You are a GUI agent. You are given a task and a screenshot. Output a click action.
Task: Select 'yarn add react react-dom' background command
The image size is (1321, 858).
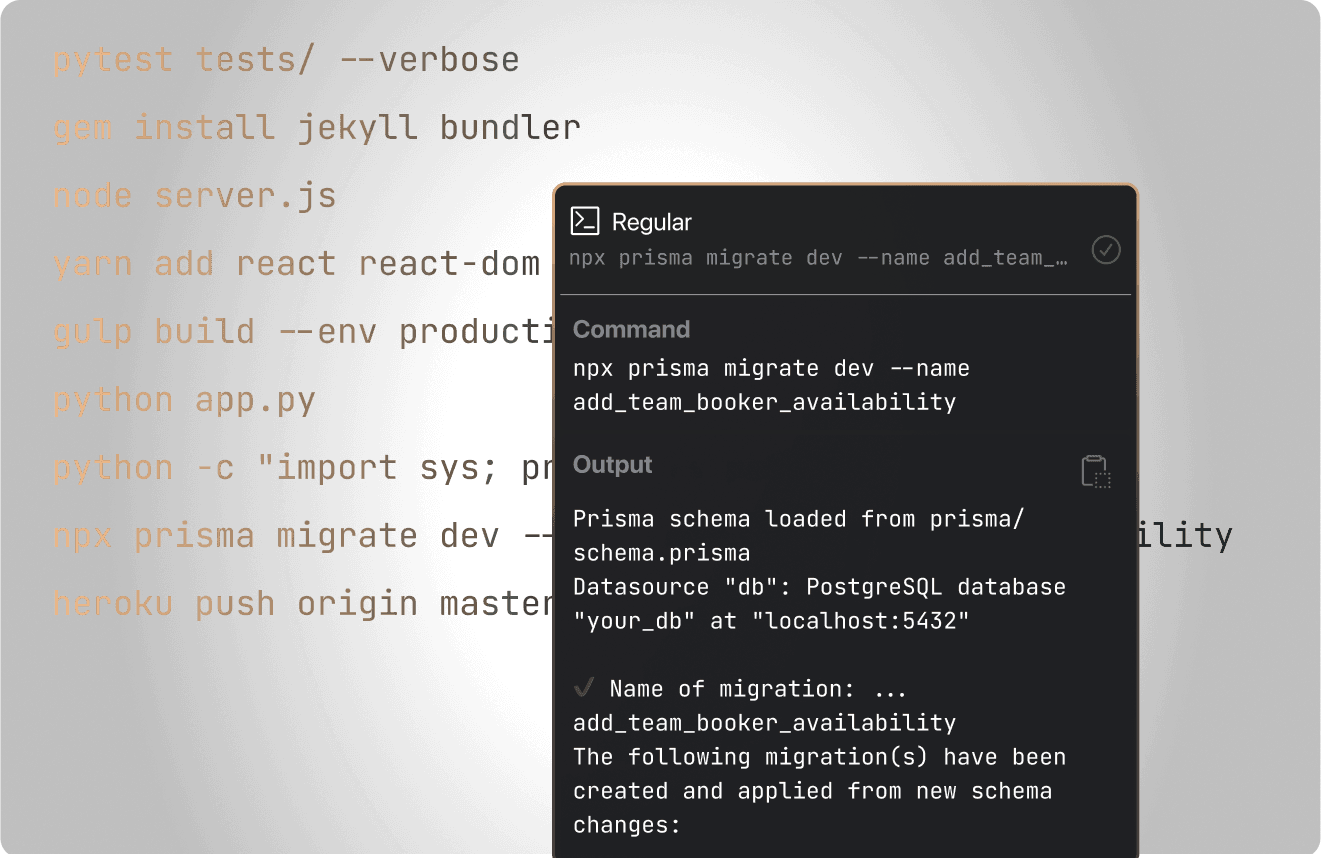coord(296,264)
